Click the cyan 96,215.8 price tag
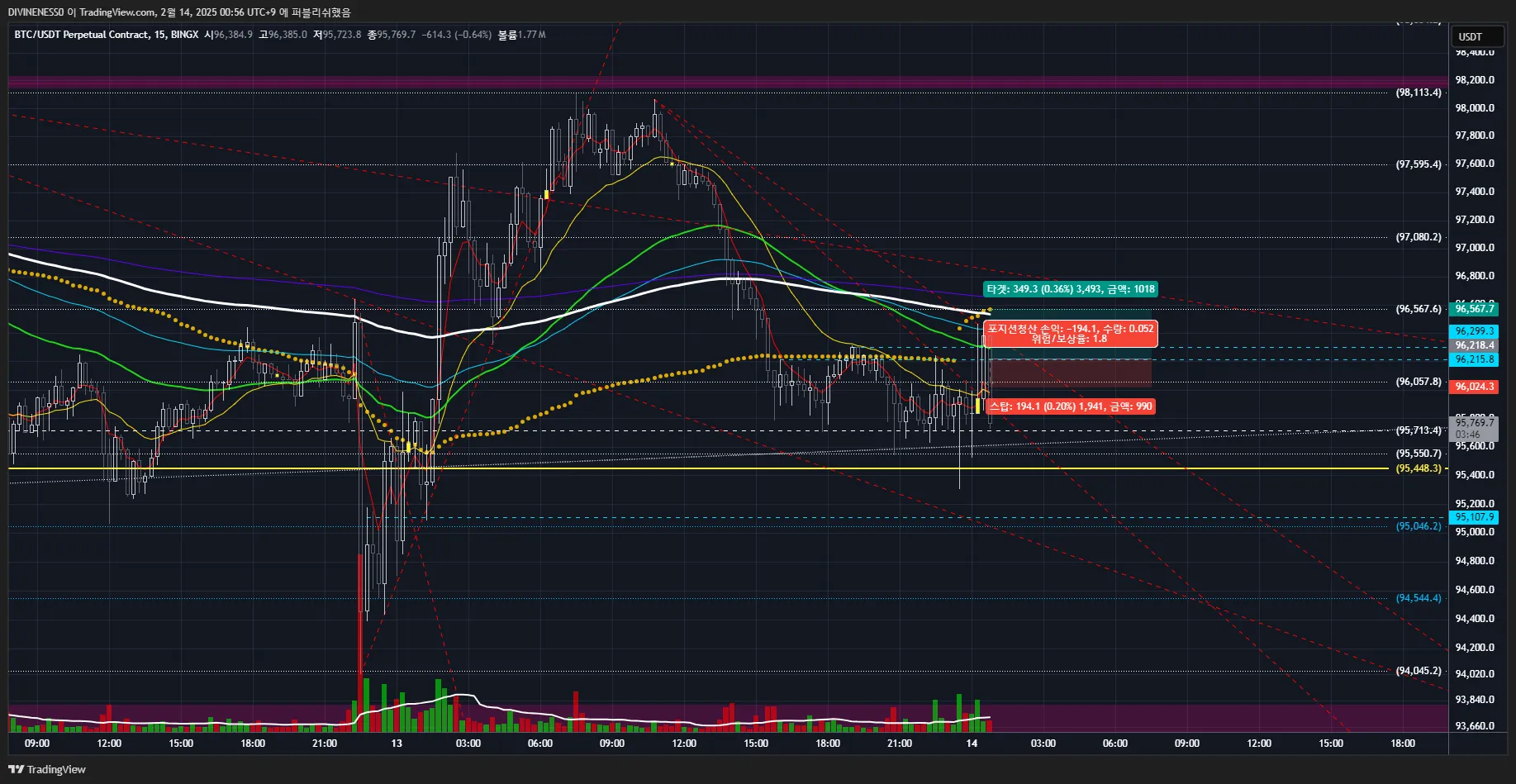This screenshot has width=1516, height=784. tap(1475, 359)
